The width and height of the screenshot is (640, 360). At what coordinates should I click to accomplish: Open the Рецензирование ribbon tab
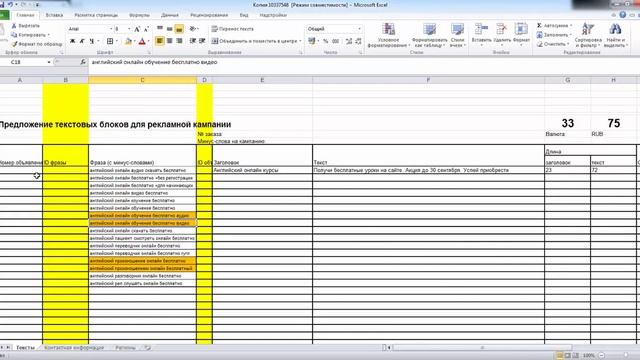[209, 15]
